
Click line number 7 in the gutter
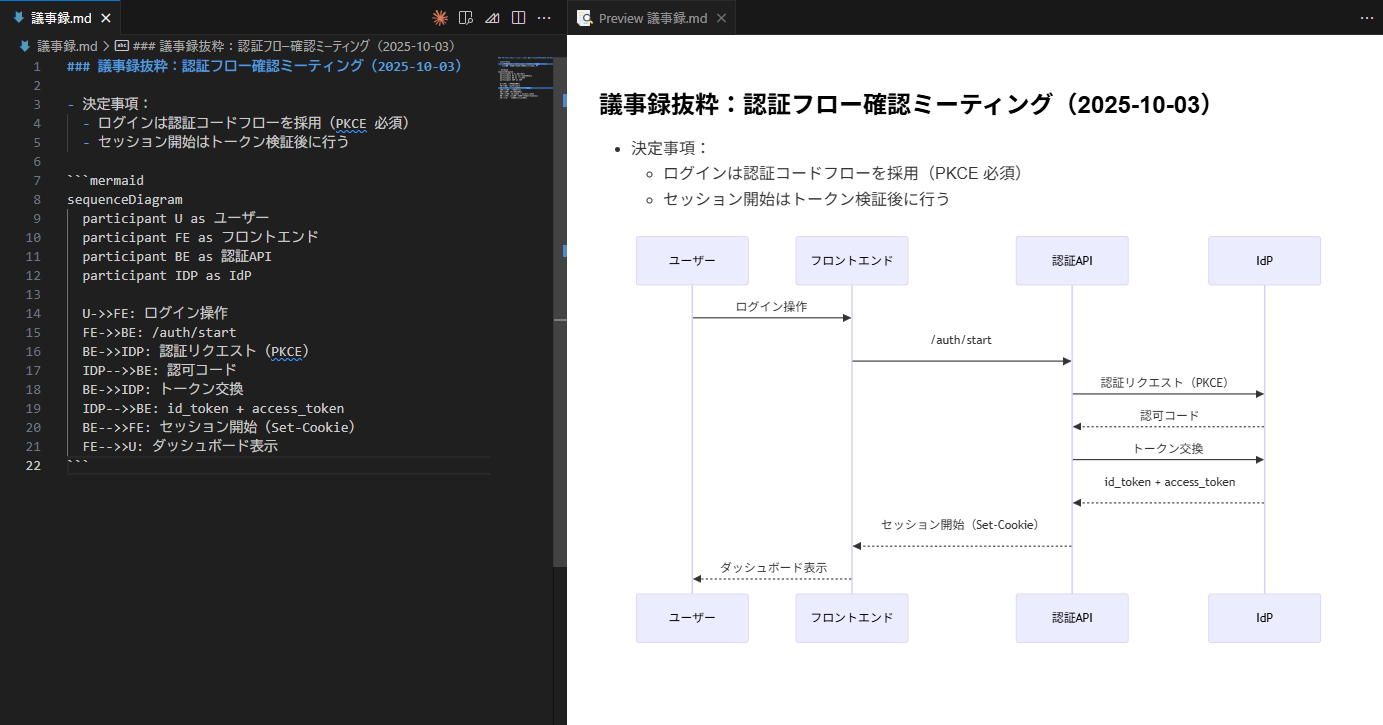37,181
